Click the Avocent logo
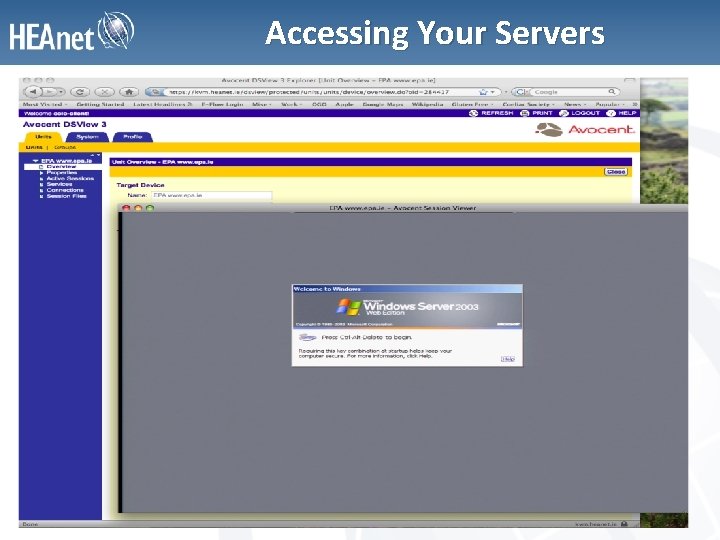The image size is (720, 540). (584, 130)
